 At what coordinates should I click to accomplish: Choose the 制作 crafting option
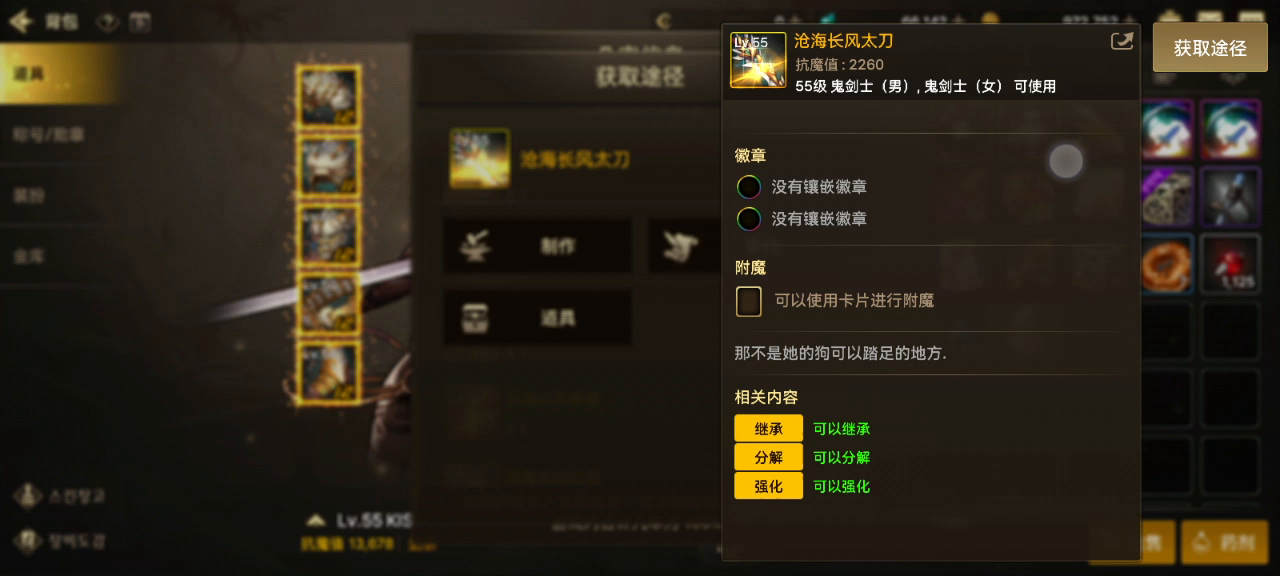click(x=538, y=246)
